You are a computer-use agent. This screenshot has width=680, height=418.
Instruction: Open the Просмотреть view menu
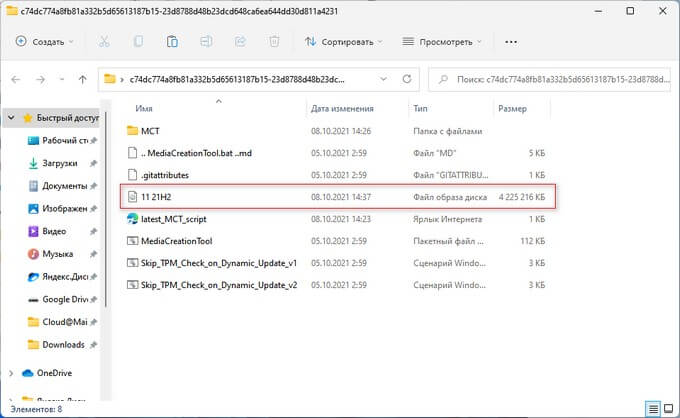pos(442,42)
